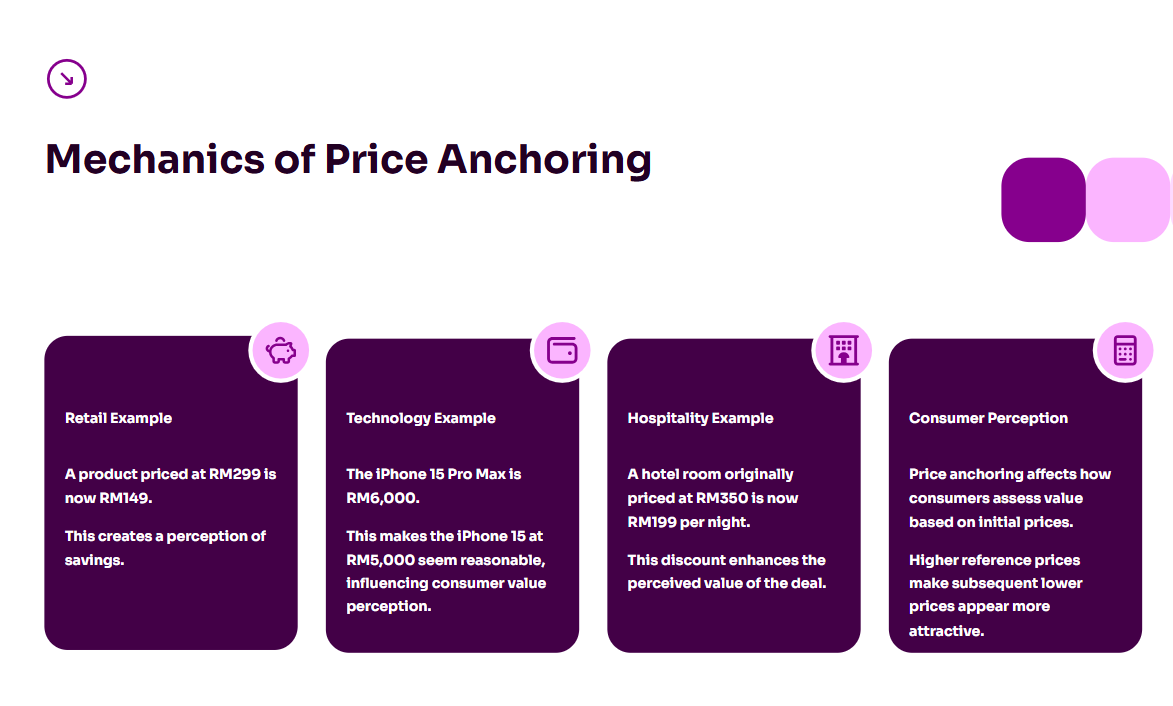Click the 'product priced at RM299' text

(x=170, y=486)
